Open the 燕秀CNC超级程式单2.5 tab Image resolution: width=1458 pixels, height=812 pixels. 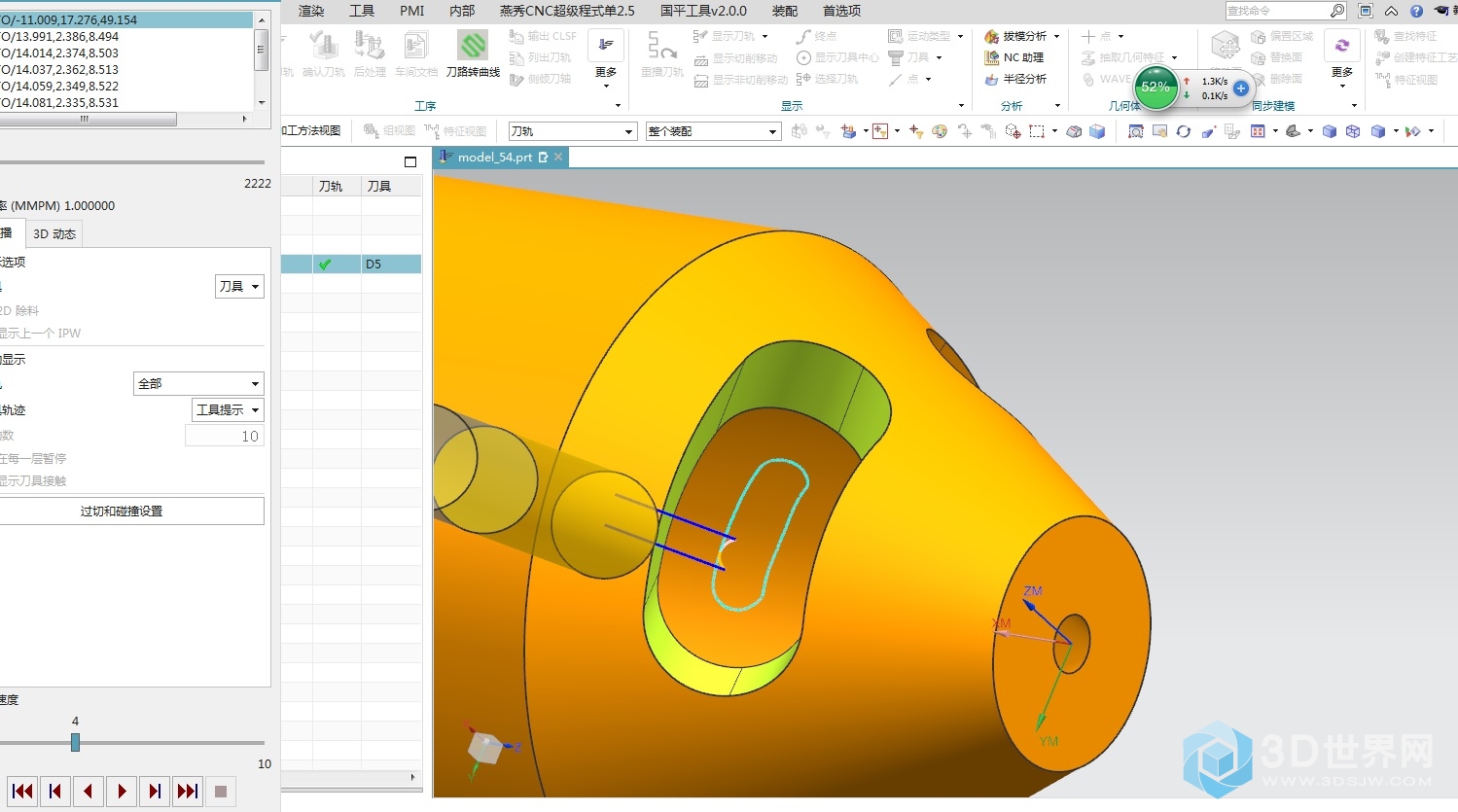(x=567, y=11)
